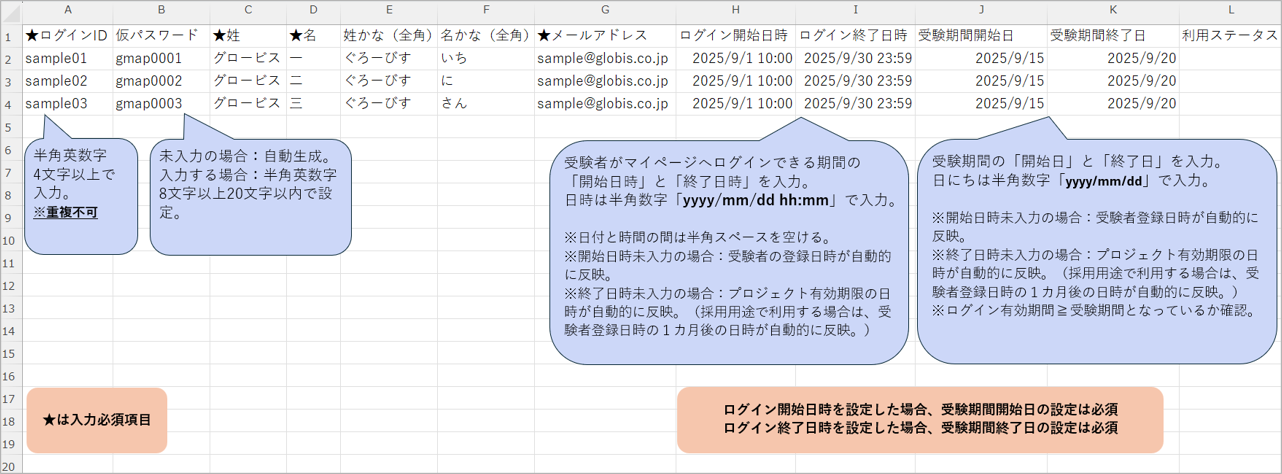Image resolution: width=1282 pixels, height=474 pixels.
Task: Click the 利用ステータス header cell
Action: (1229, 35)
